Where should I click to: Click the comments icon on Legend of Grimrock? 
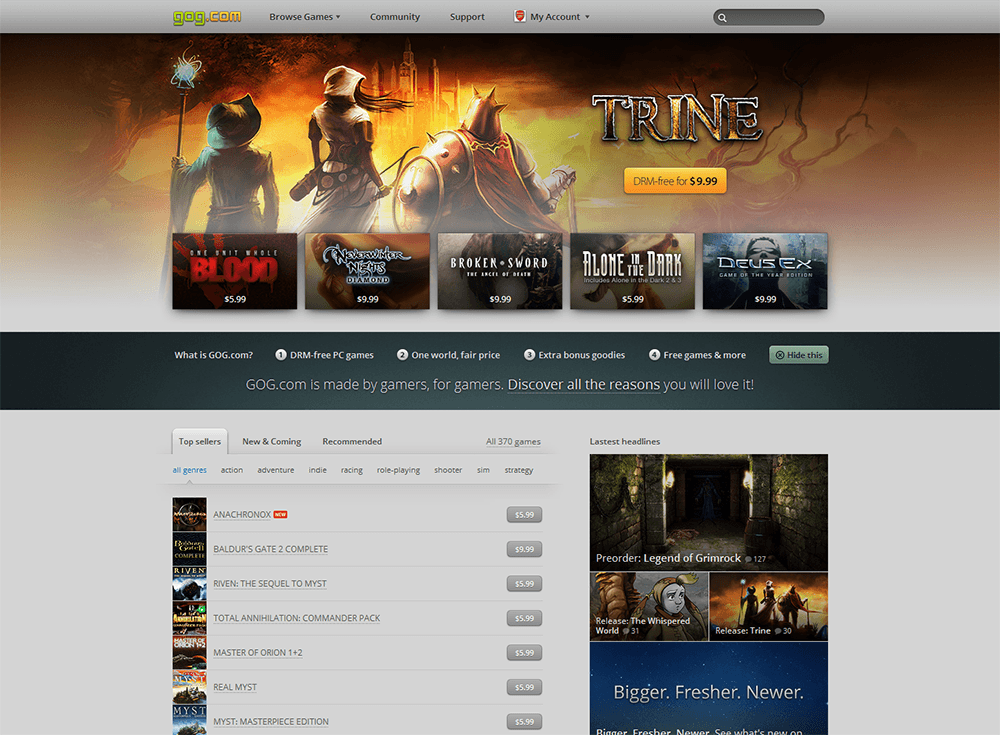point(748,560)
